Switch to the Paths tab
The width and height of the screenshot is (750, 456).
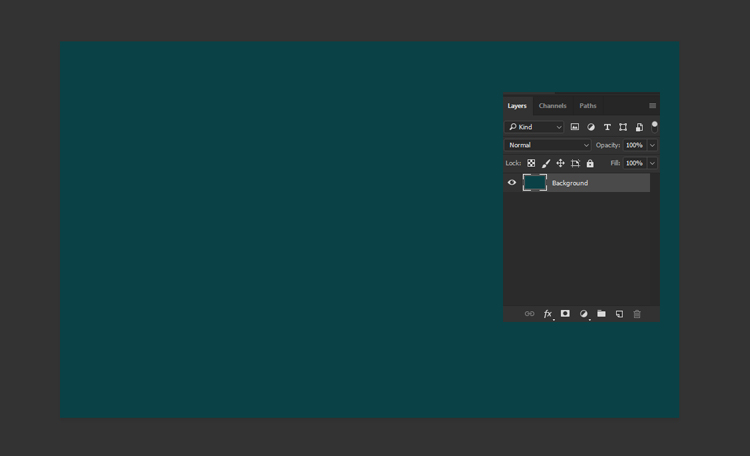point(588,106)
